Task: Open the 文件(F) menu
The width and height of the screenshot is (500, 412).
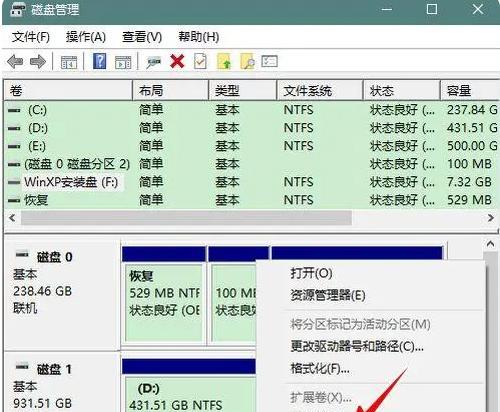Action: tap(31, 37)
